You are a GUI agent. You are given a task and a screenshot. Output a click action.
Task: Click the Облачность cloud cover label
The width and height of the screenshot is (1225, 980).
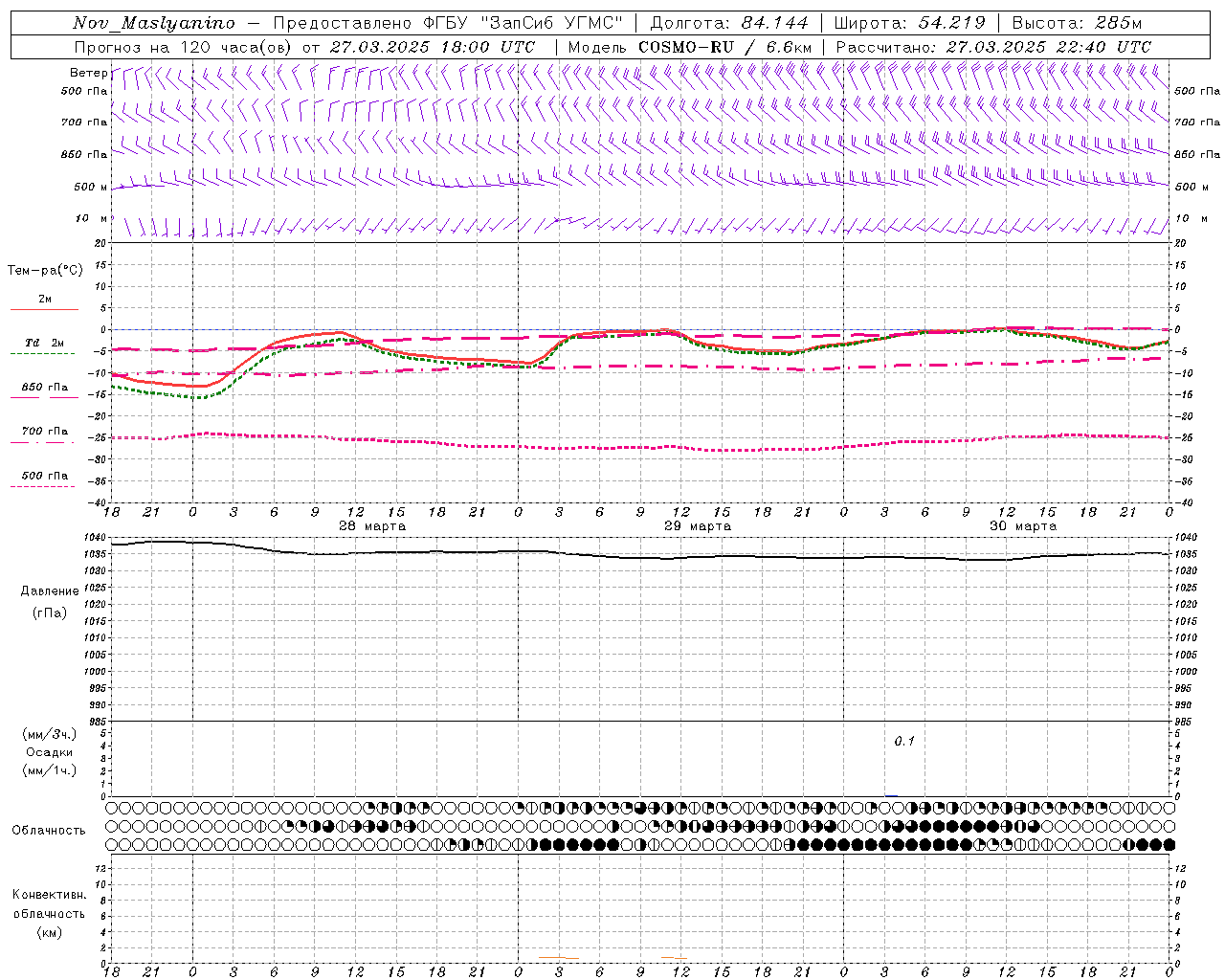(x=49, y=830)
